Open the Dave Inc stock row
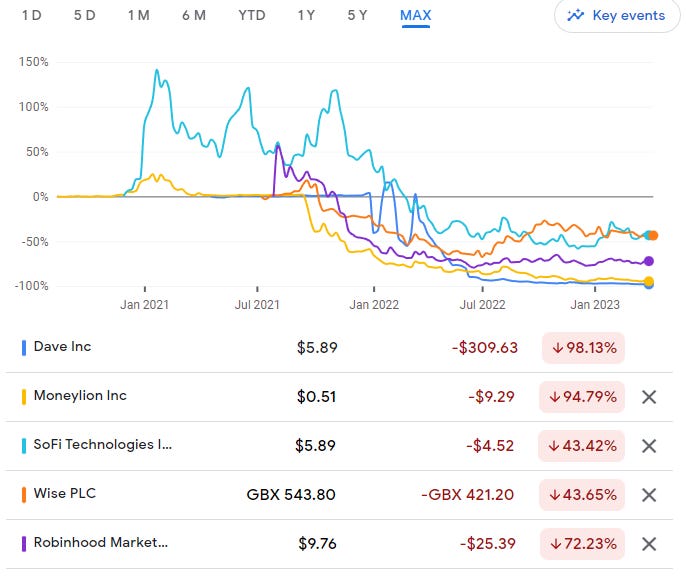 coord(339,348)
